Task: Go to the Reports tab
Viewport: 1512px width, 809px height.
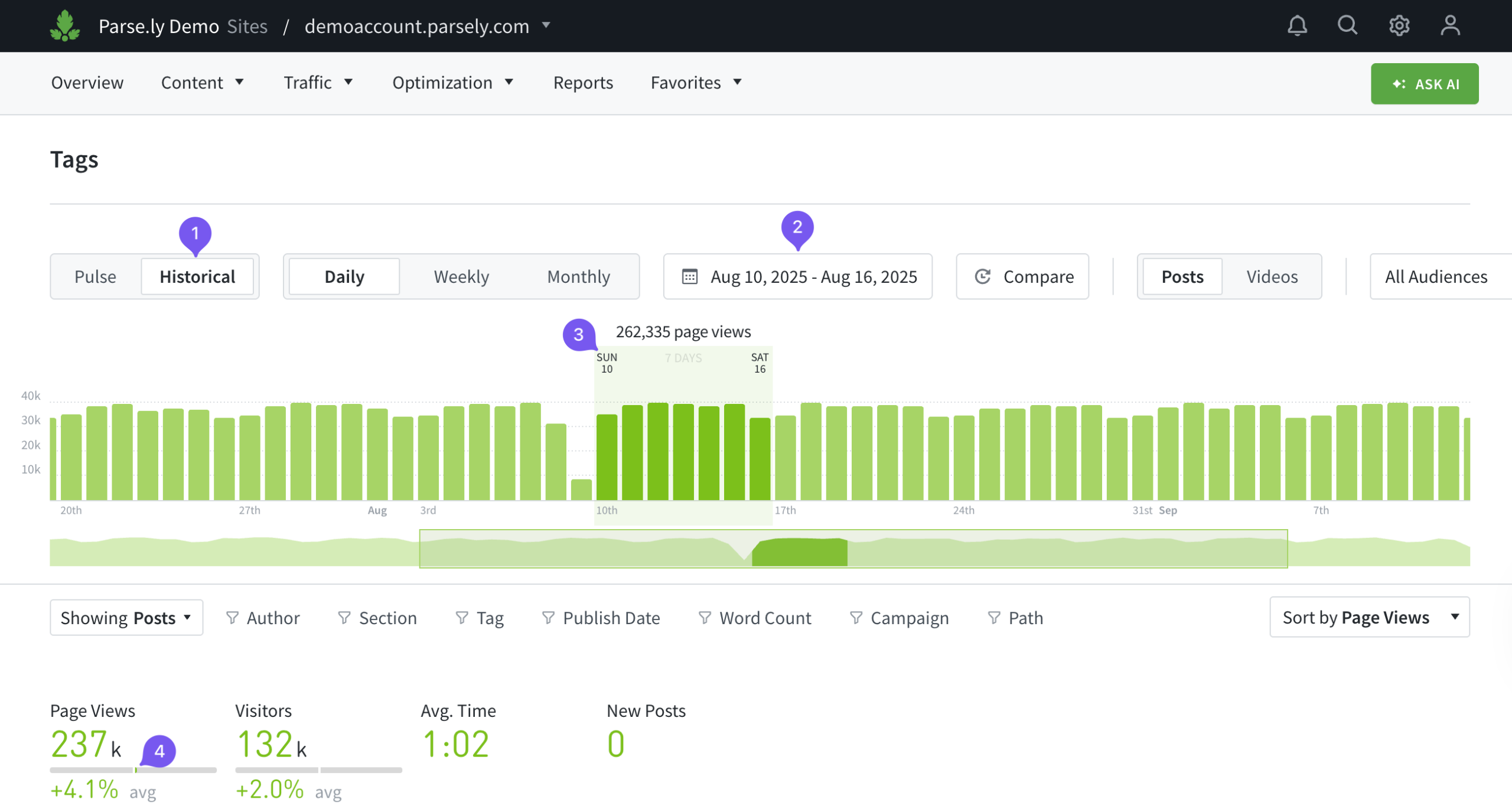Action: click(x=583, y=83)
